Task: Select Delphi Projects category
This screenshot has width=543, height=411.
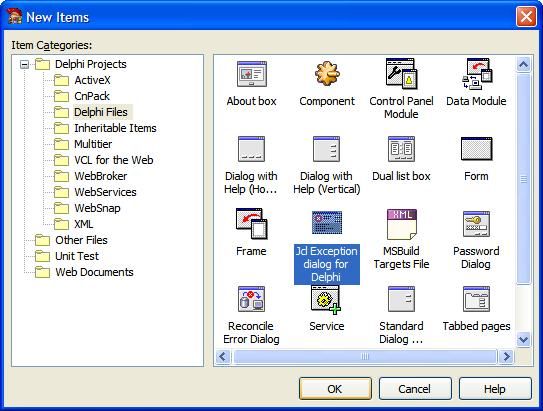Action: 91,64
